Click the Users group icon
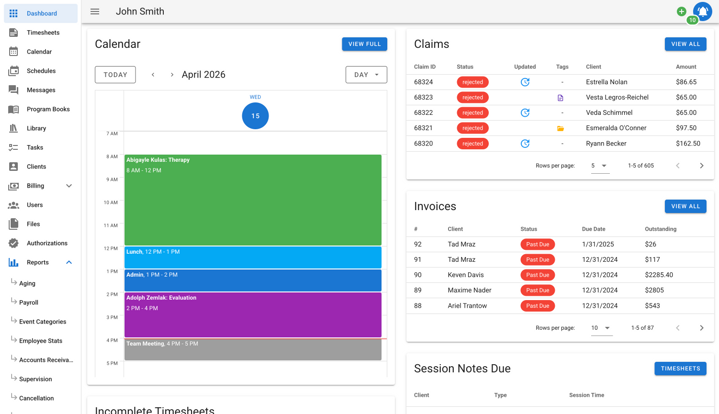 [x=13, y=205]
